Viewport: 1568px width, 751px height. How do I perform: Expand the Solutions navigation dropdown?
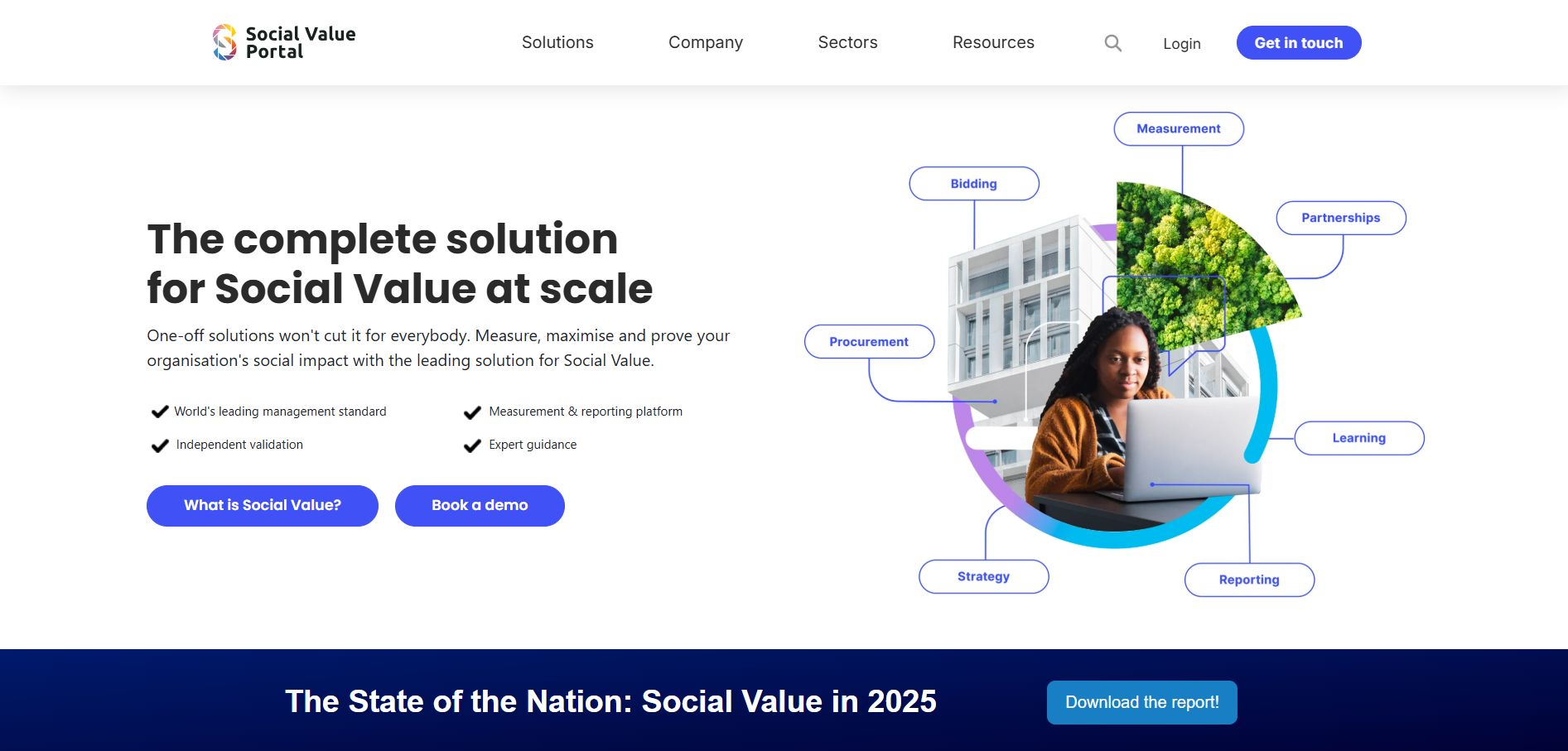(x=557, y=42)
